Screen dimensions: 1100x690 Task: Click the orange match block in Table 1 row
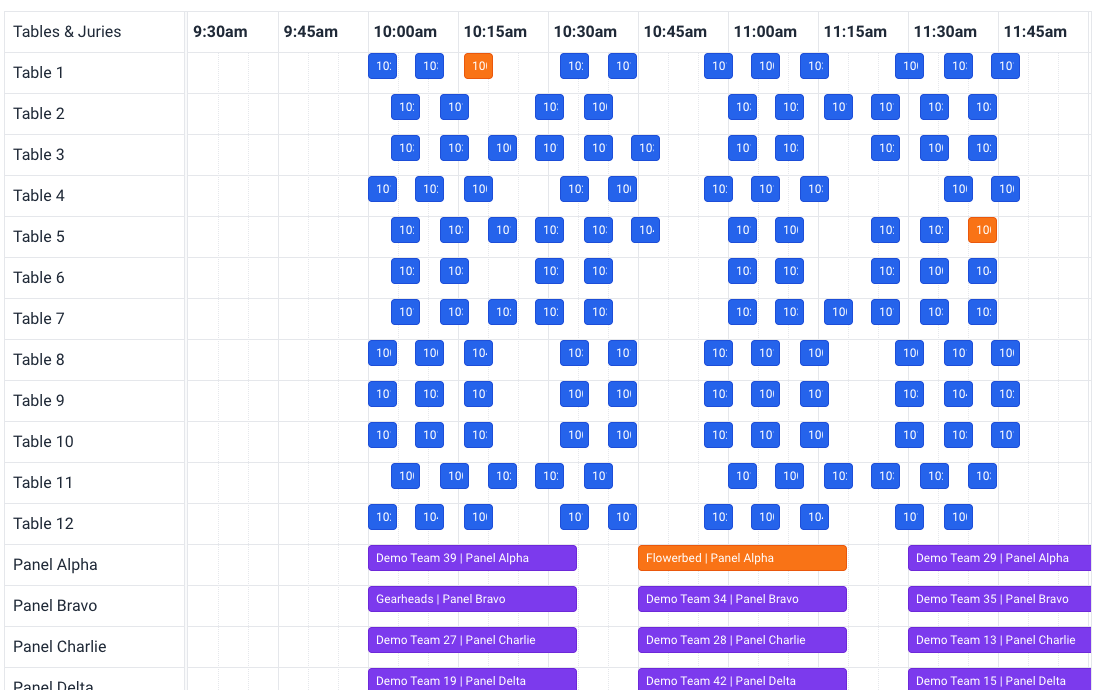click(x=478, y=66)
